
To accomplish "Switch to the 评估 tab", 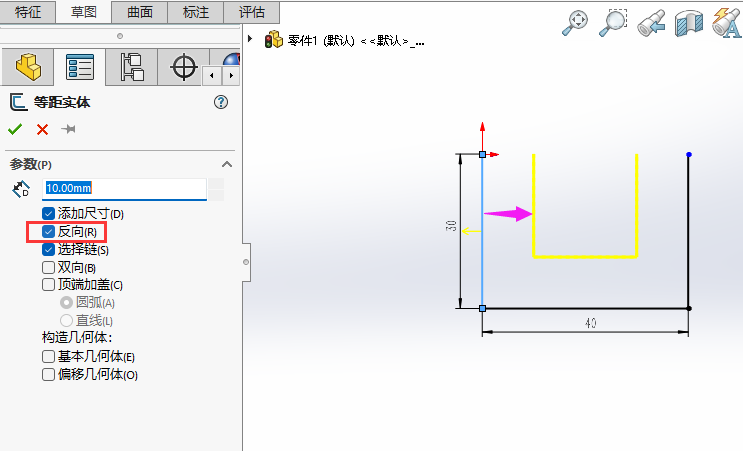I will (x=252, y=12).
